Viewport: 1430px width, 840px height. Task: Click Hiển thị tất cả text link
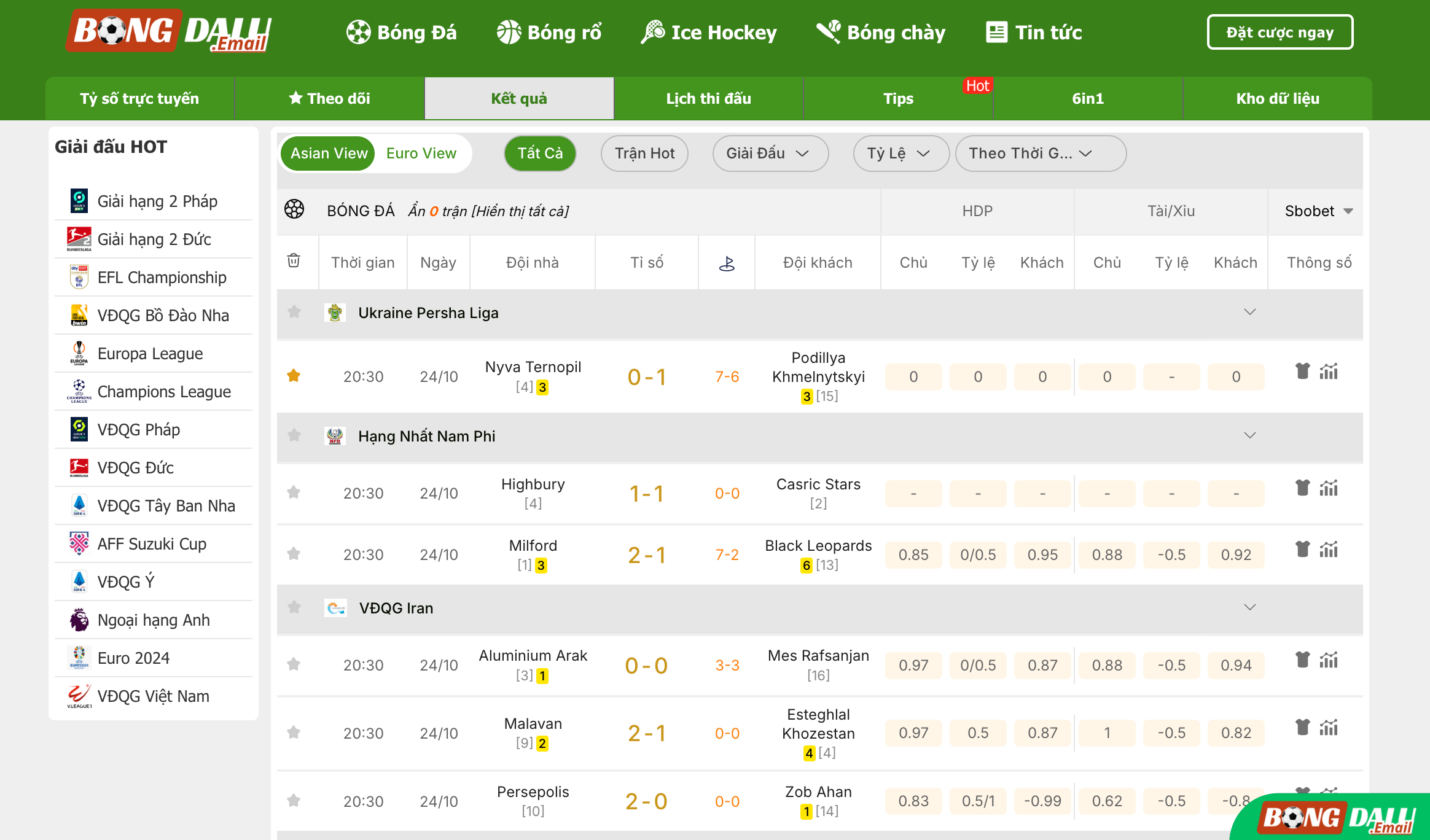tap(520, 211)
